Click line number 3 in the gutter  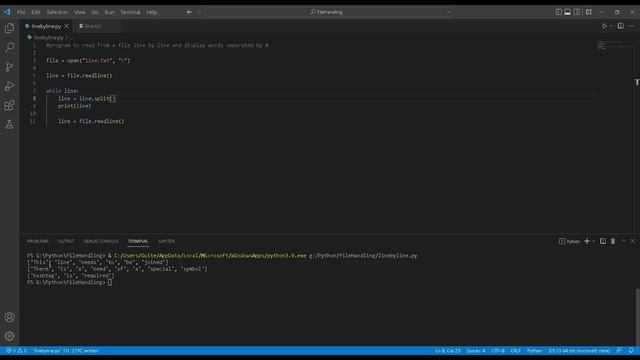pos(34,60)
